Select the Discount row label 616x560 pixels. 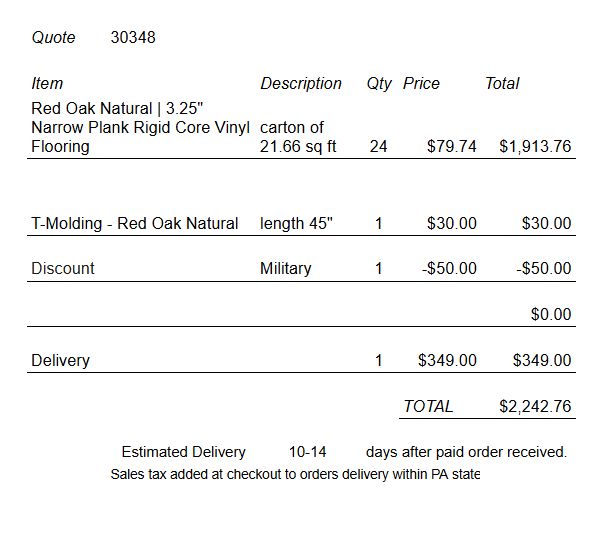(x=63, y=268)
